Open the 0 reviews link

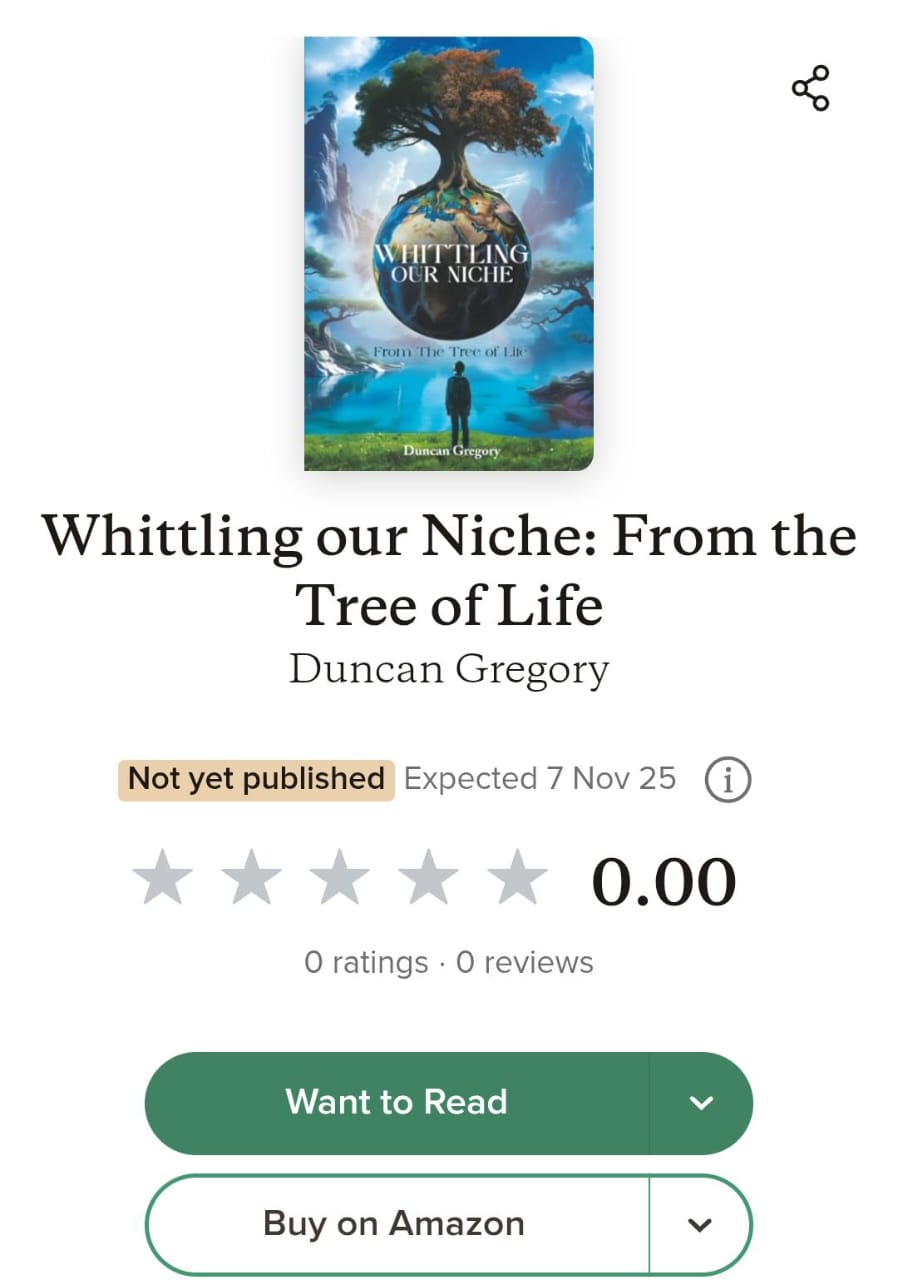tap(525, 962)
